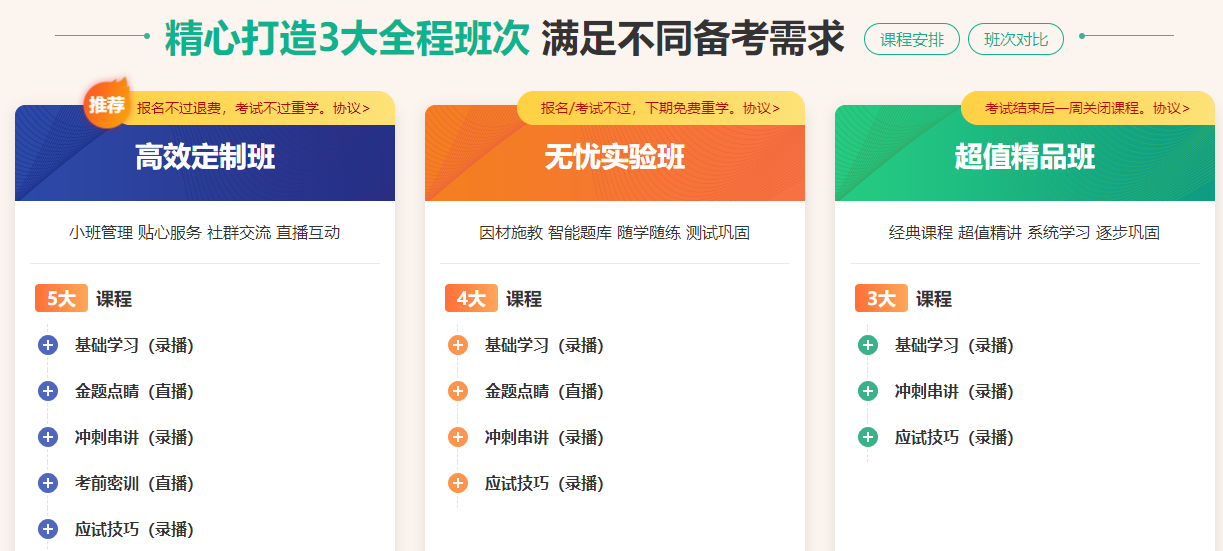Open the 协议 link on the 高效定制班 banner

click(351, 108)
